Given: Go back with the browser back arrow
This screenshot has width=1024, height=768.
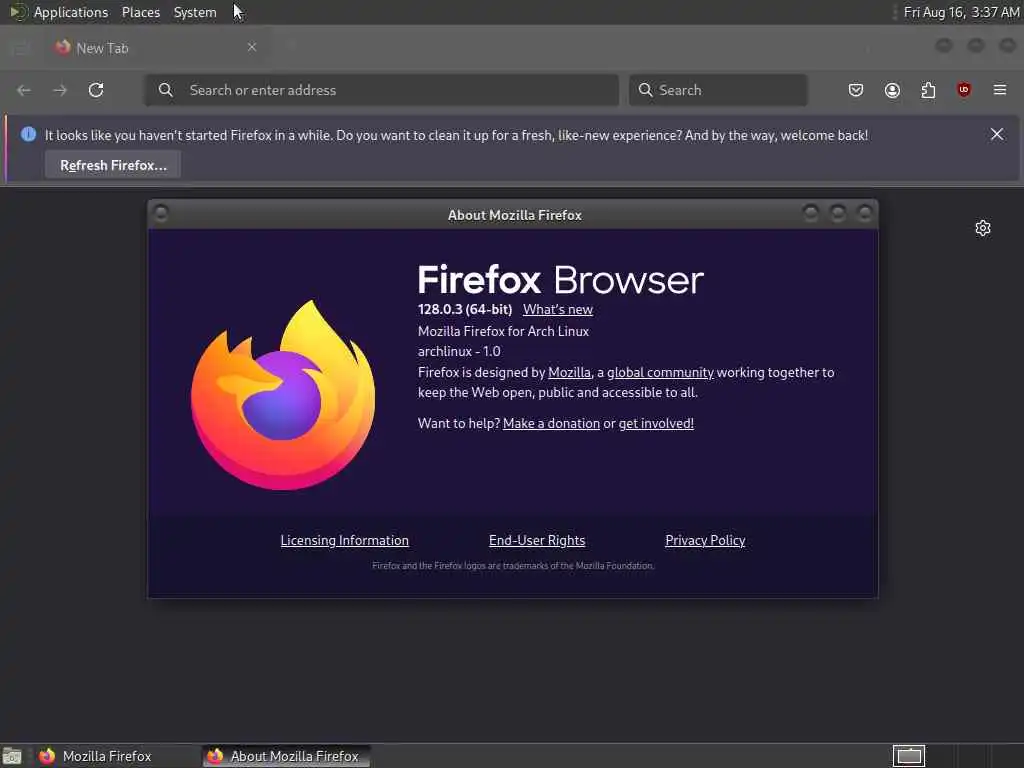Looking at the screenshot, I should point(24,90).
